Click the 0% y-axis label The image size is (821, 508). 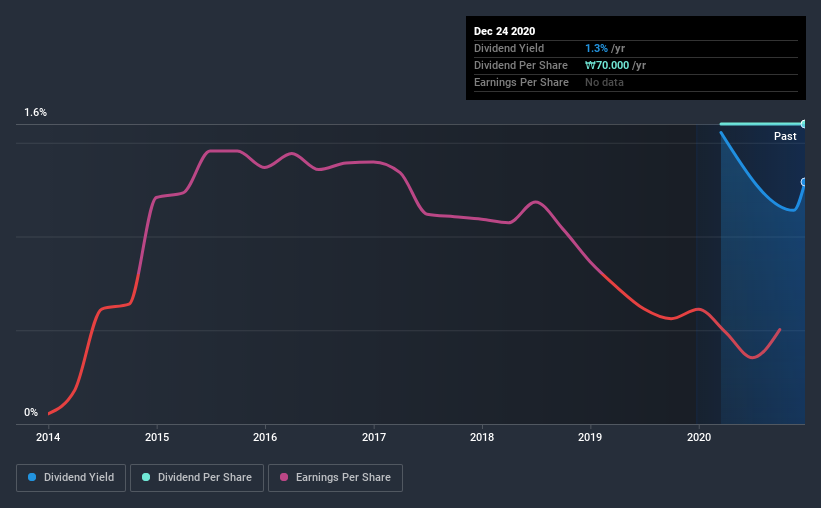(x=31, y=412)
